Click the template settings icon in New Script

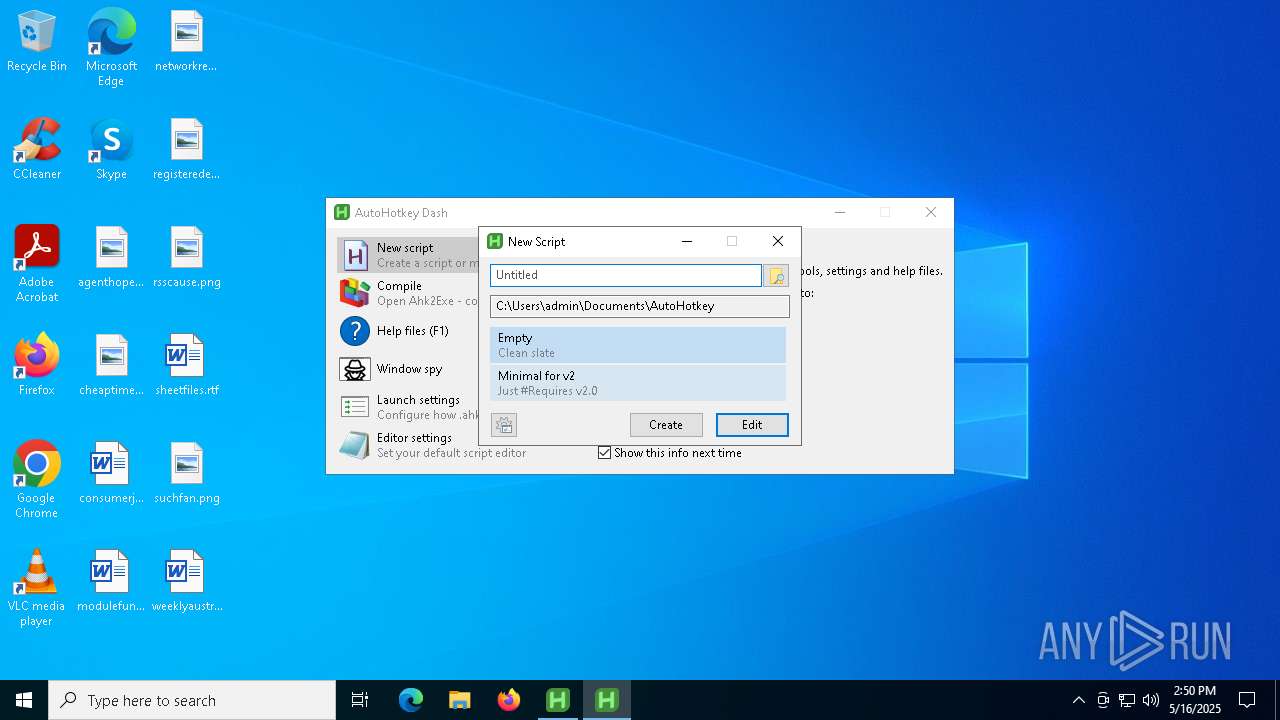pos(504,425)
